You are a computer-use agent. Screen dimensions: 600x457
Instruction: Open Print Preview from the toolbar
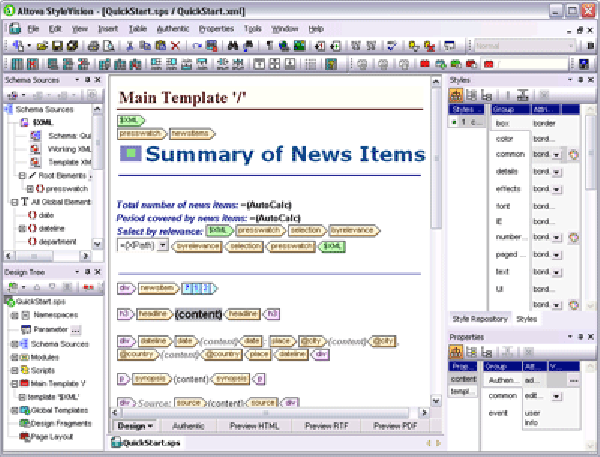(x=109, y=46)
